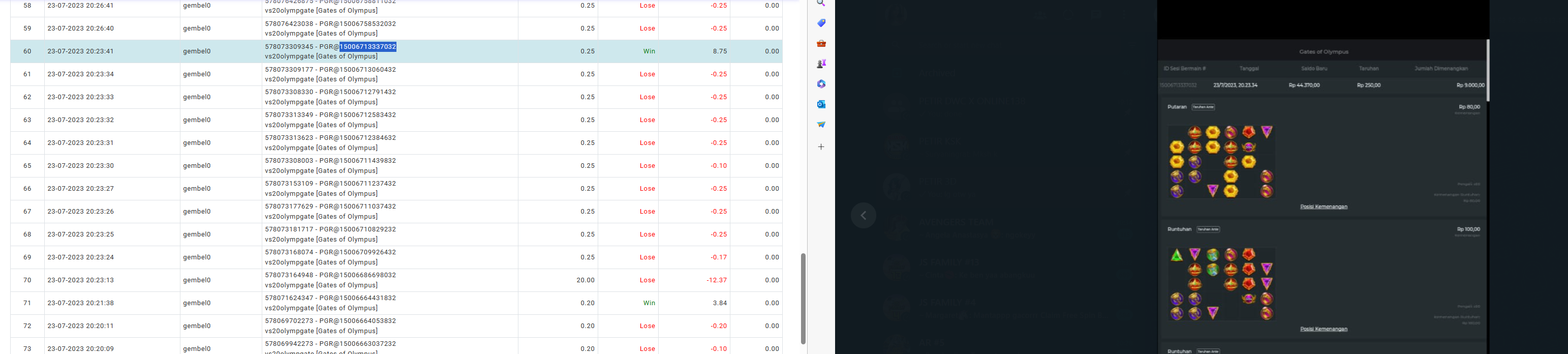Click the round back arrow button
The width and height of the screenshot is (1568, 354).
tap(863, 215)
